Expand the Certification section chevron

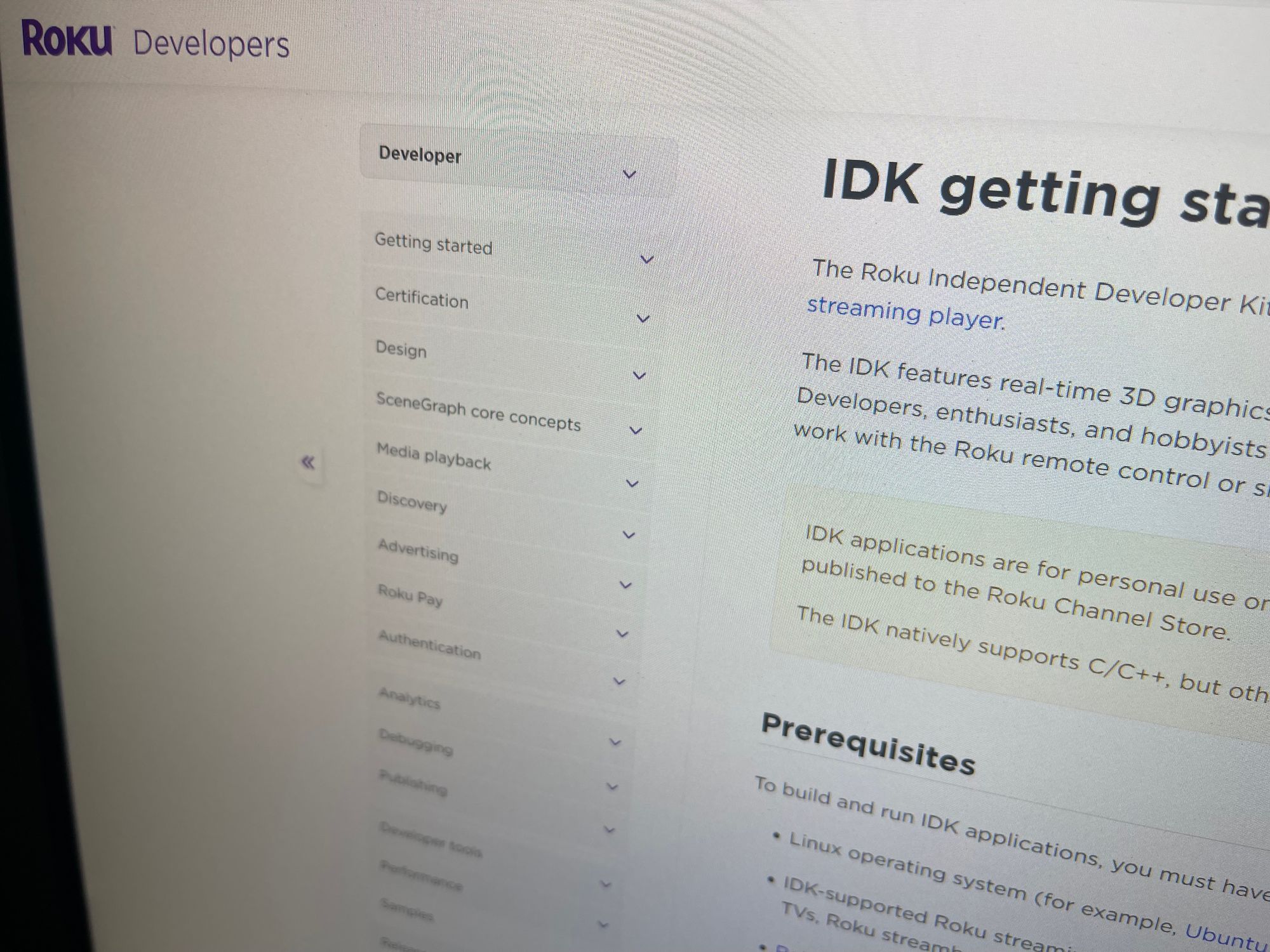click(643, 319)
